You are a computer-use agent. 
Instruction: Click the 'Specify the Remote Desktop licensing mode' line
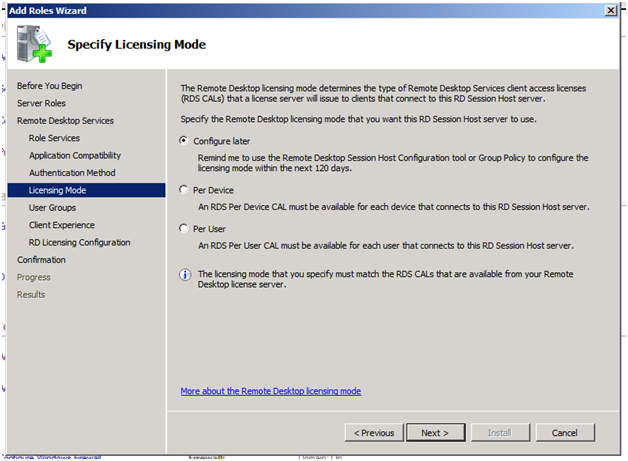pyautogui.click(x=358, y=119)
